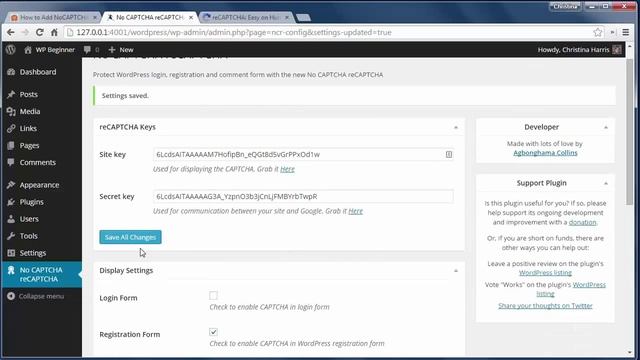The image size is (640, 360).
Task: Click Here link under Secret key
Action: click(356, 211)
